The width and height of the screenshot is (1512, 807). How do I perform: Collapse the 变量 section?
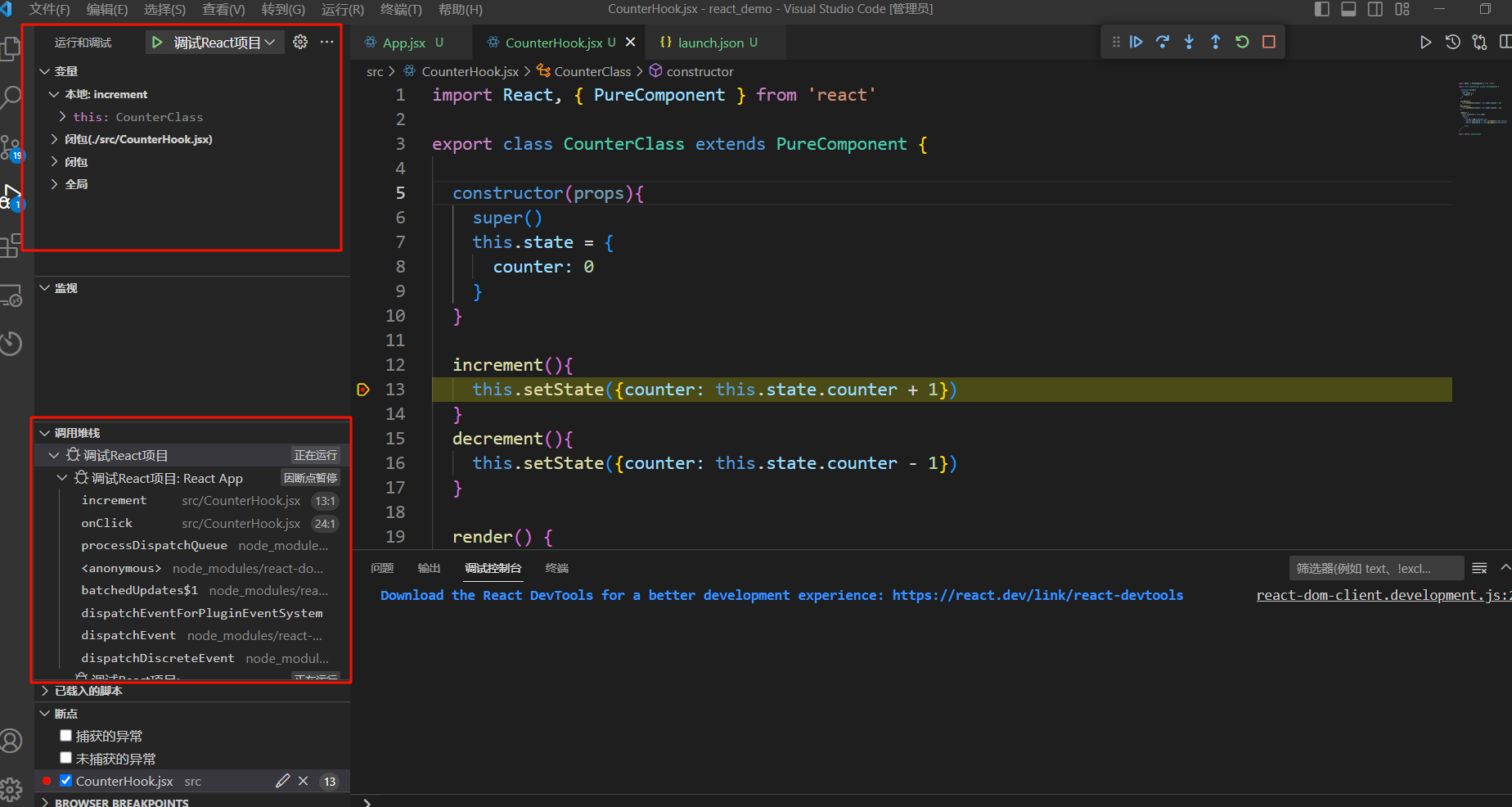tap(45, 71)
